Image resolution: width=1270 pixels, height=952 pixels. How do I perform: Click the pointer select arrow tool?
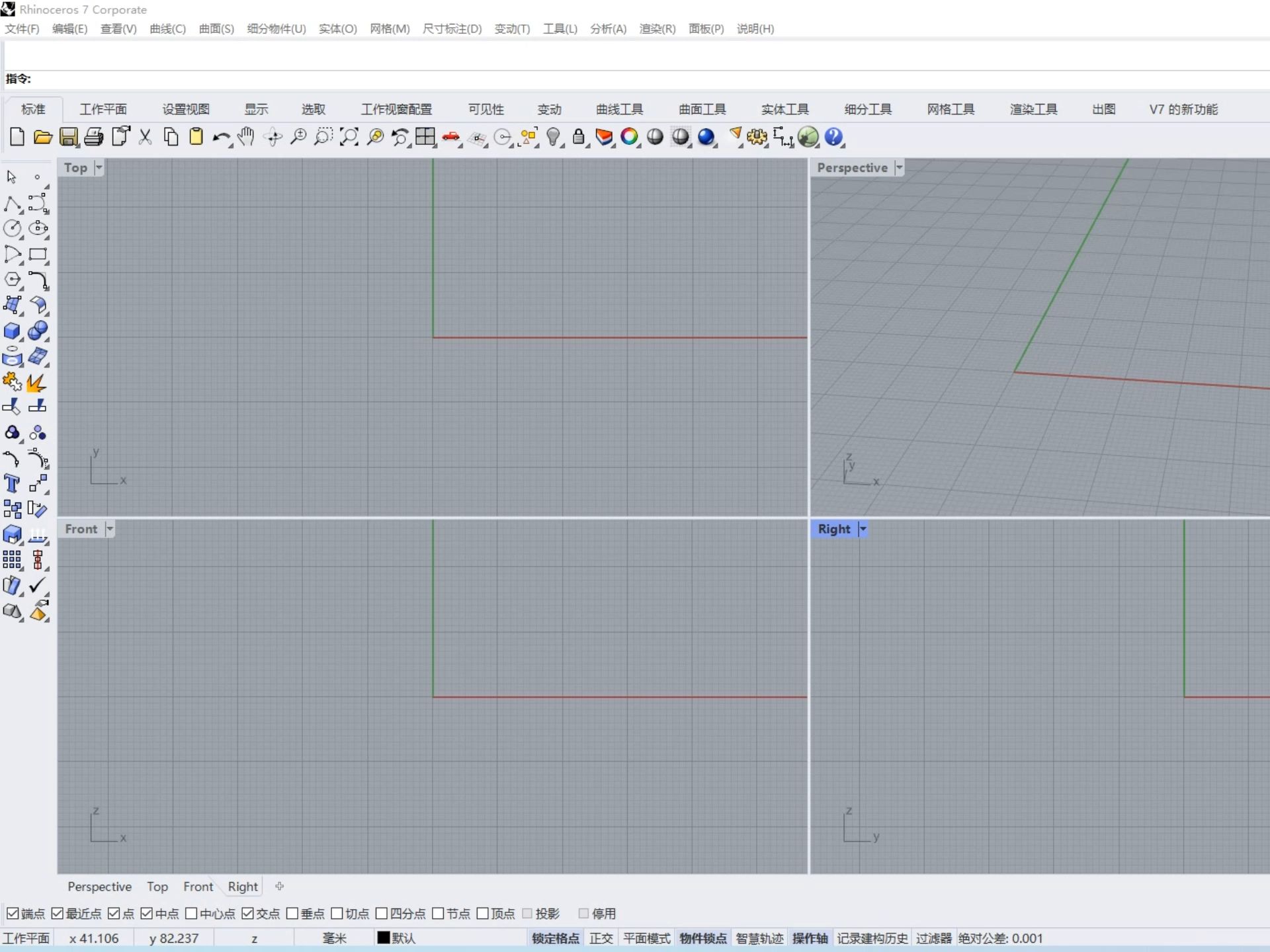point(11,177)
